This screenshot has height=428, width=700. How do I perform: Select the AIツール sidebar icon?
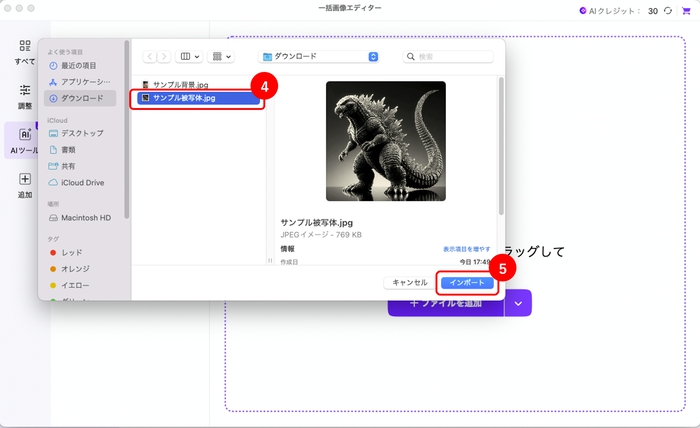23,141
